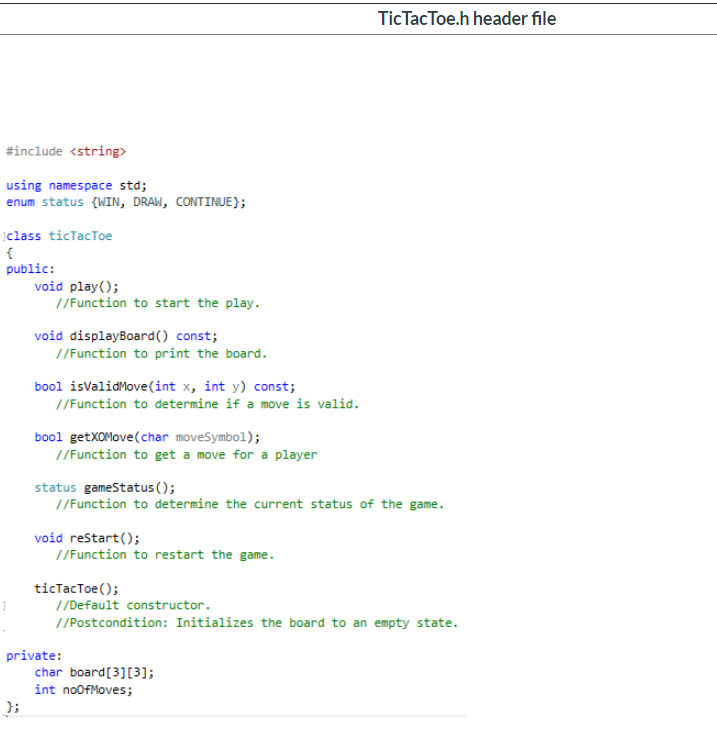Click the 'using namespace std;' line
This screenshot has height=730, width=717.
coord(76,185)
